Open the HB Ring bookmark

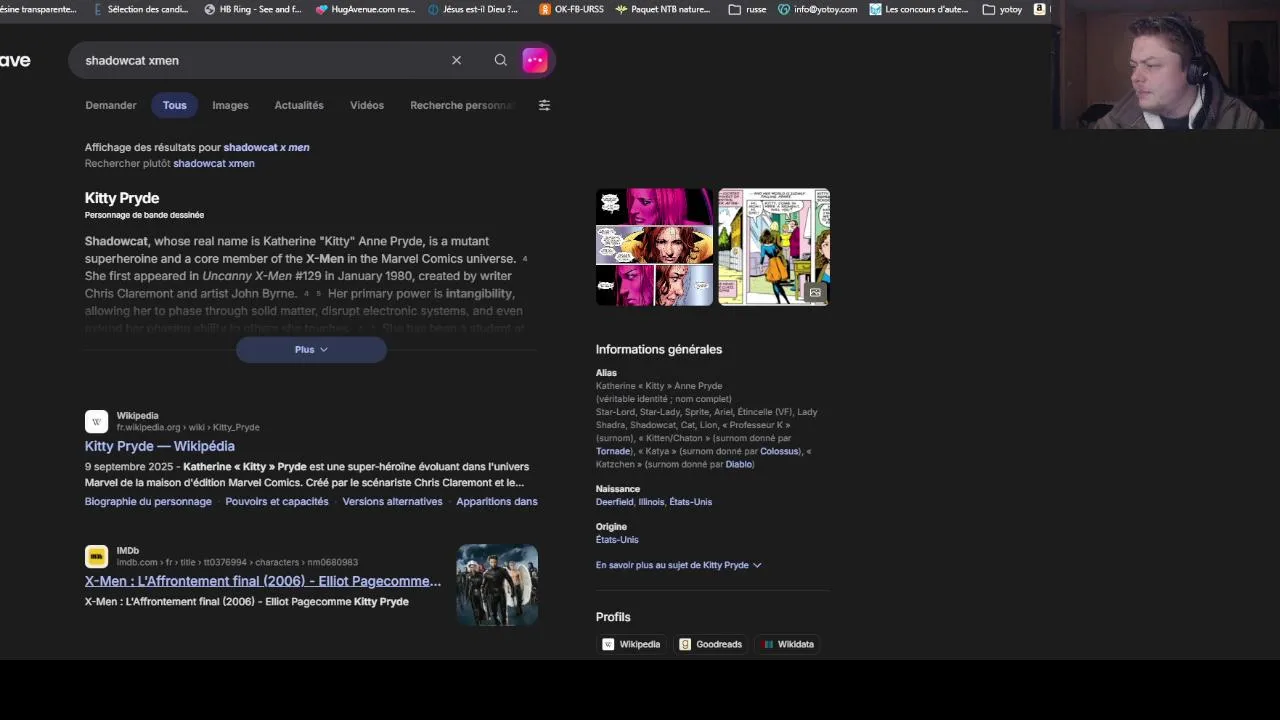click(253, 9)
